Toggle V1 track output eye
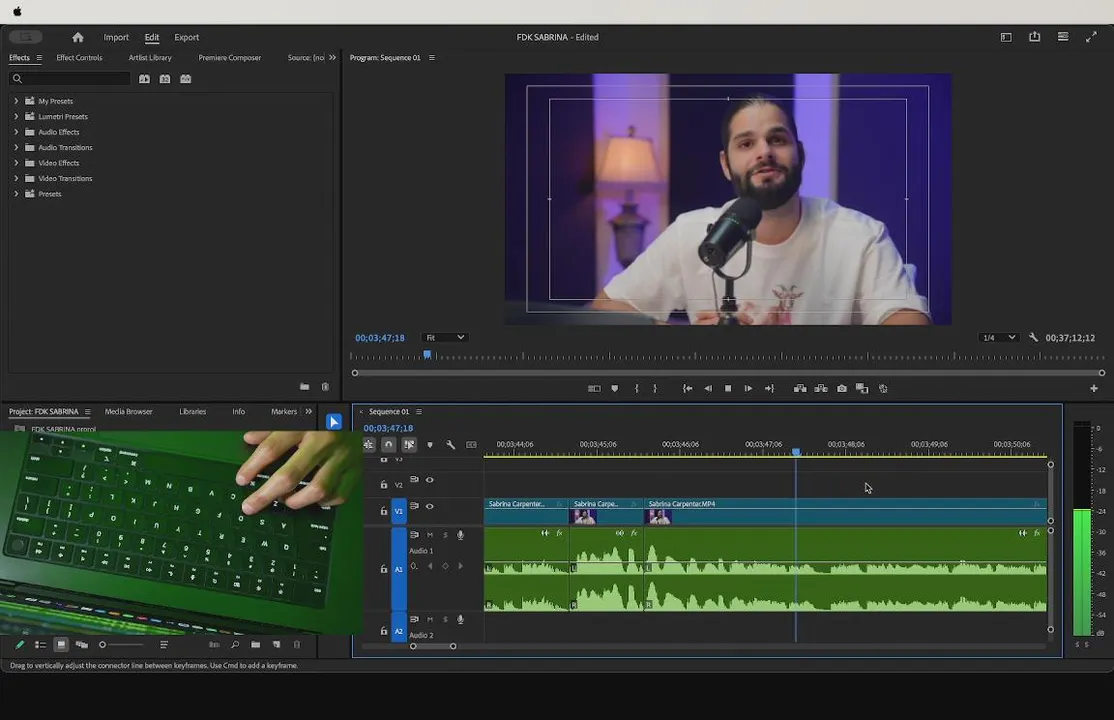The width and height of the screenshot is (1114, 720). click(429, 507)
